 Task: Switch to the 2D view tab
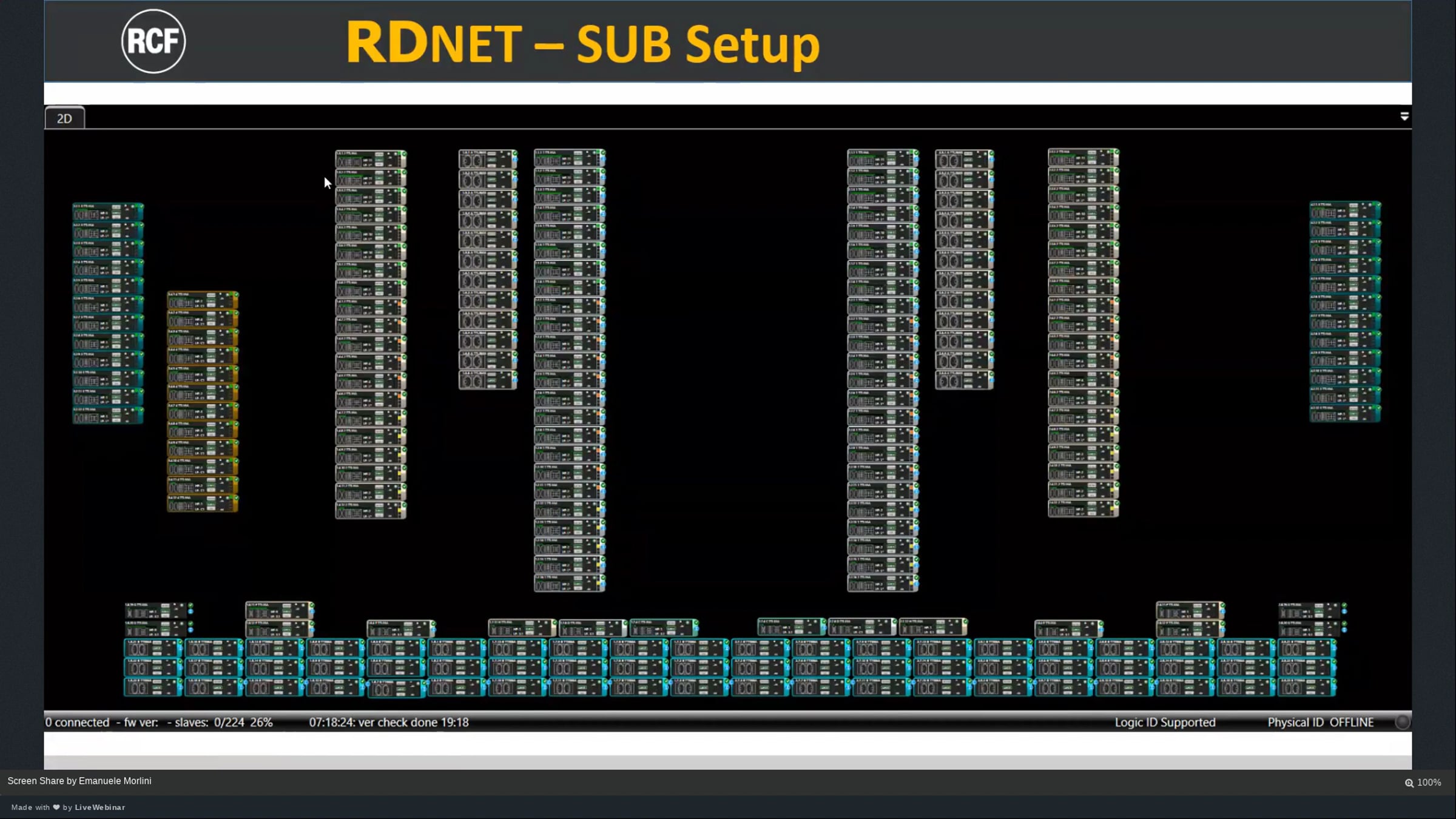(64, 118)
